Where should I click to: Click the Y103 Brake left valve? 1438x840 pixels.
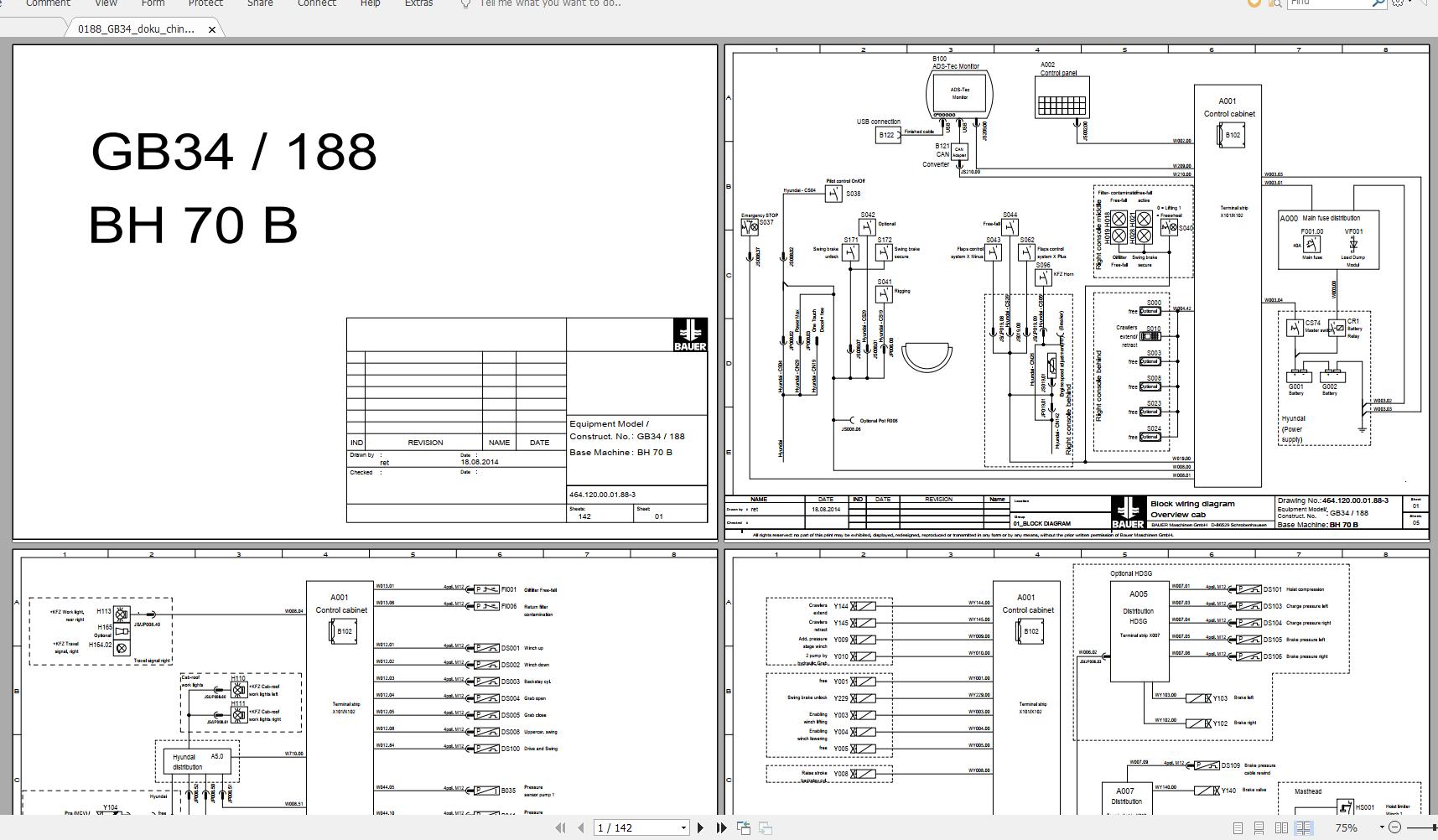(1200, 698)
